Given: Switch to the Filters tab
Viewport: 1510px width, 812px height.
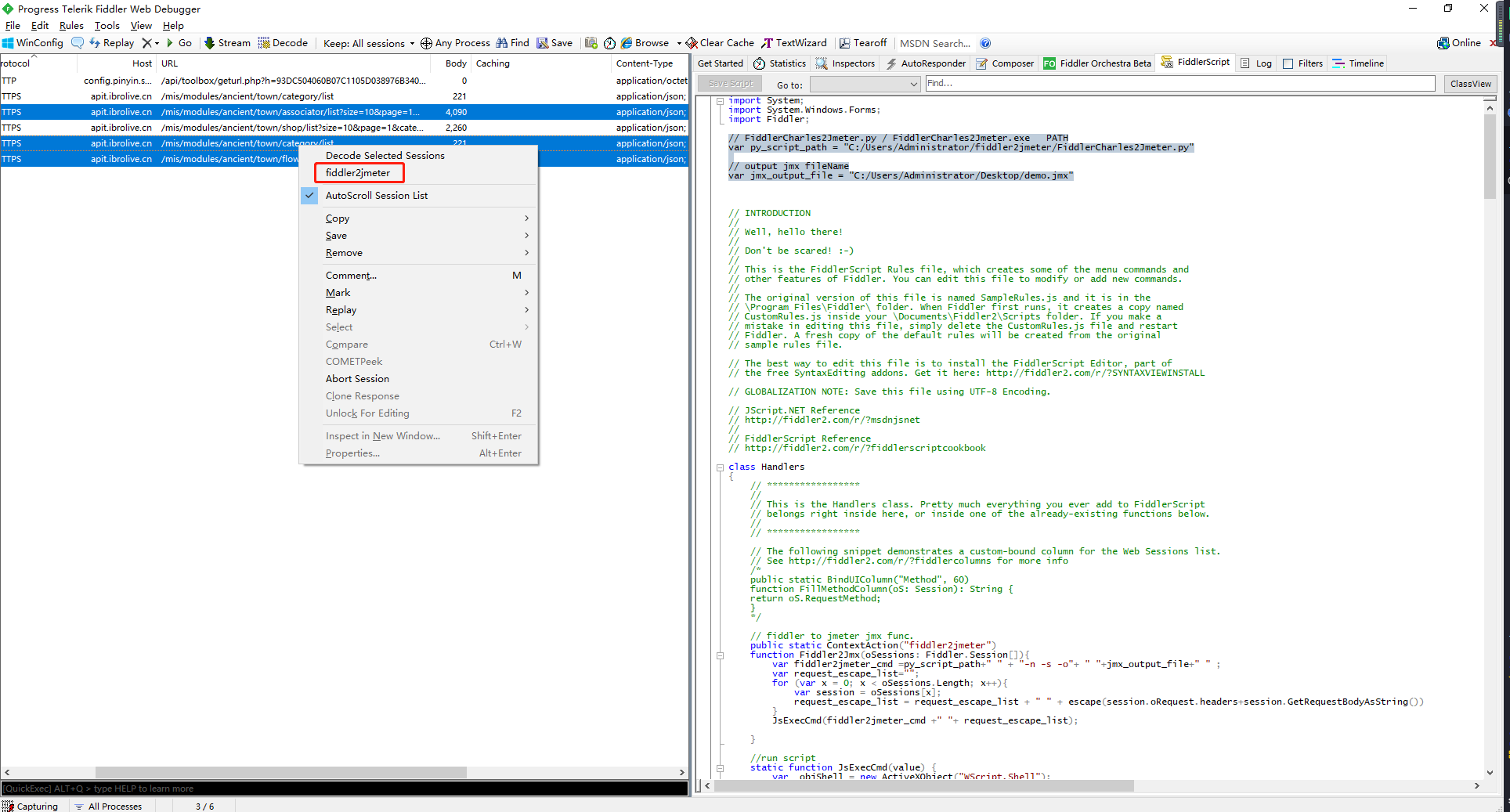Looking at the screenshot, I should (1302, 63).
